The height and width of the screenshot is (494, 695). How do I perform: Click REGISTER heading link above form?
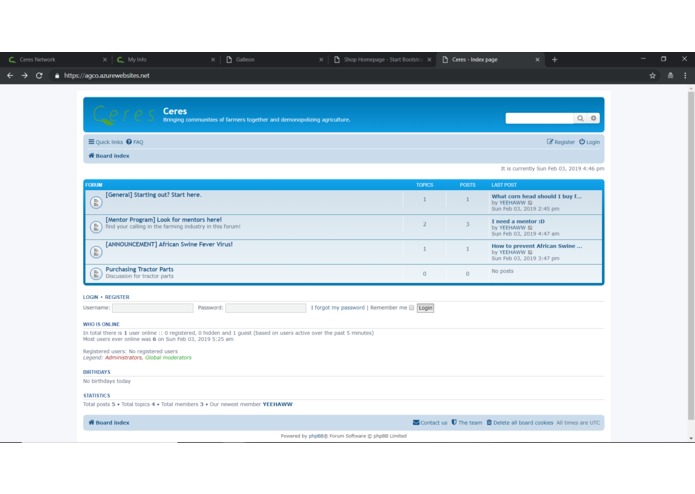pos(117,297)
